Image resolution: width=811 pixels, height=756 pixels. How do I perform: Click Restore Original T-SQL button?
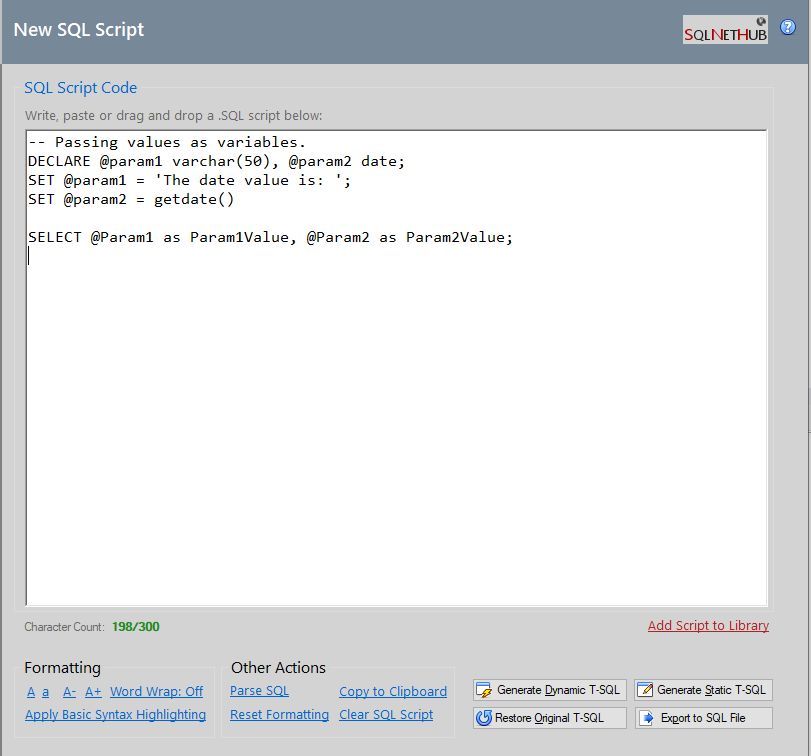(550, 718)
